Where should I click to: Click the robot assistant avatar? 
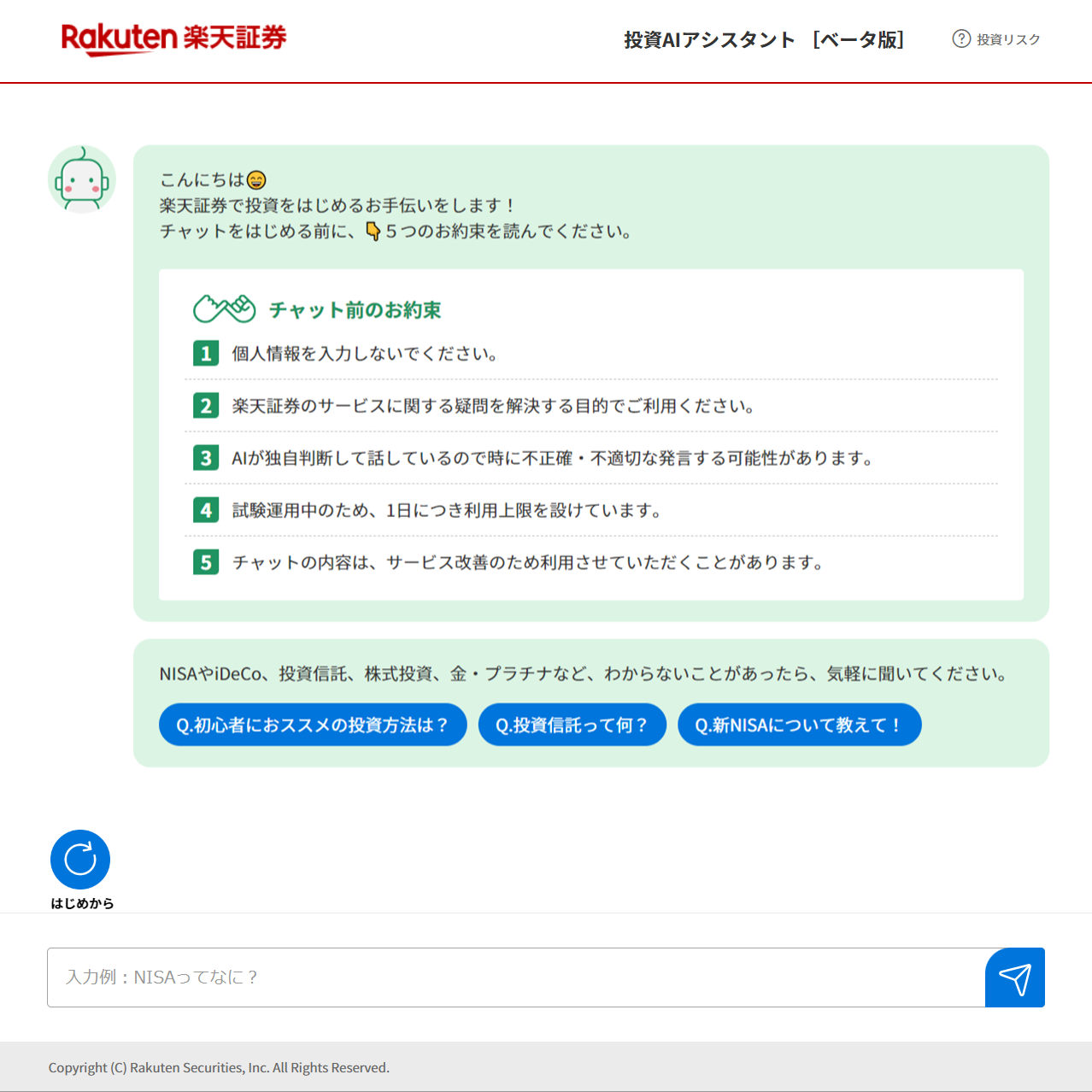(82, 179)
